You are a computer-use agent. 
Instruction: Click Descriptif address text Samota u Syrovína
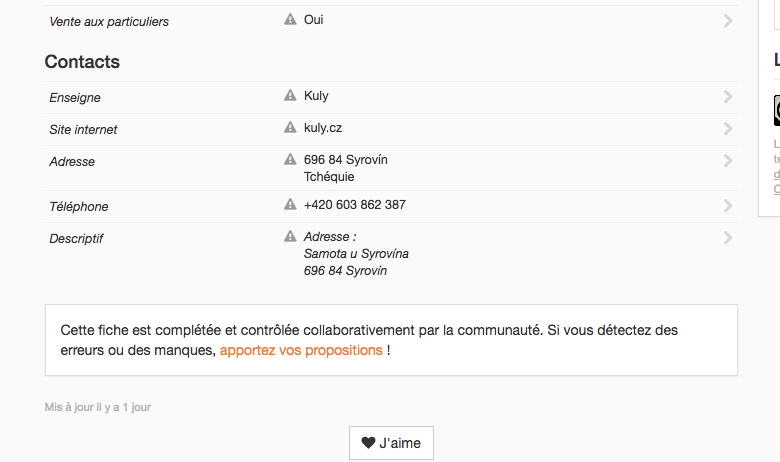tap(356, 254)
